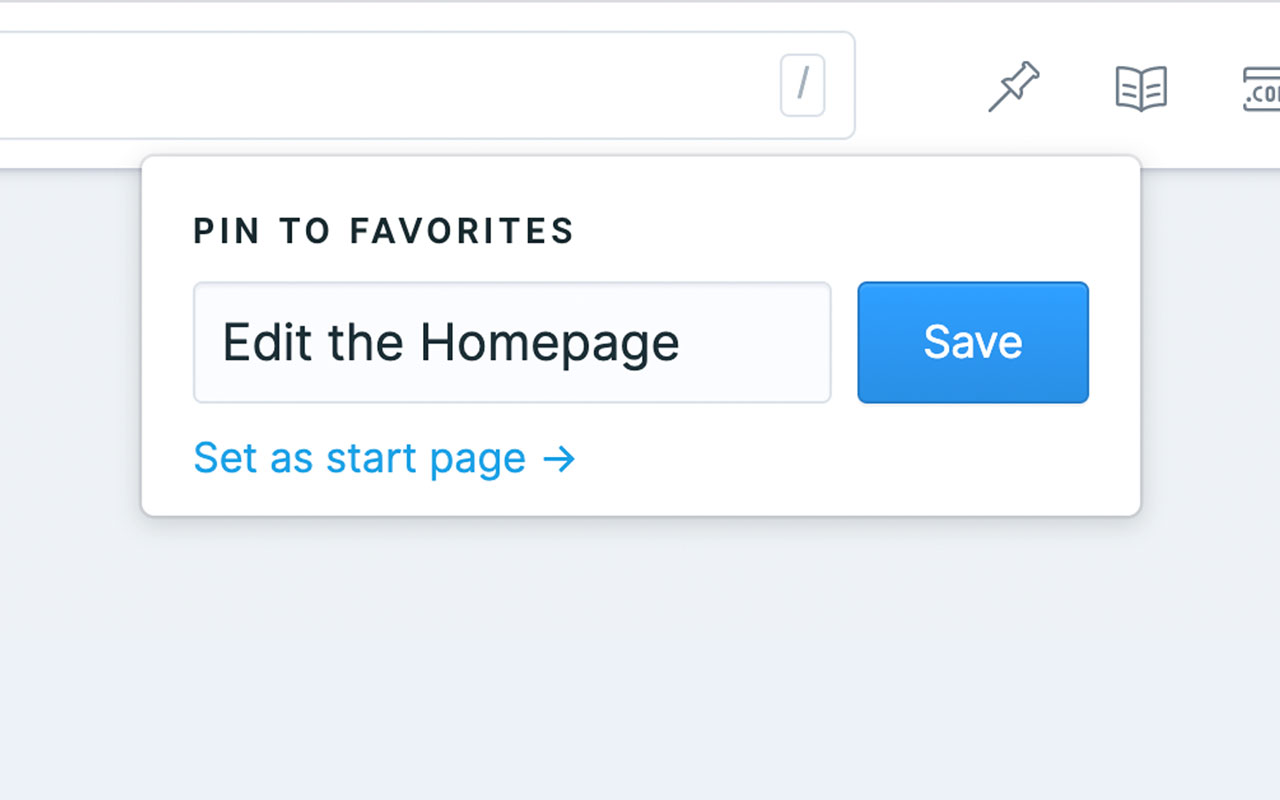Click header space between search and pushpin
Image resolution: width=1280 pixels, height=800 pixels.
point(920,86)
